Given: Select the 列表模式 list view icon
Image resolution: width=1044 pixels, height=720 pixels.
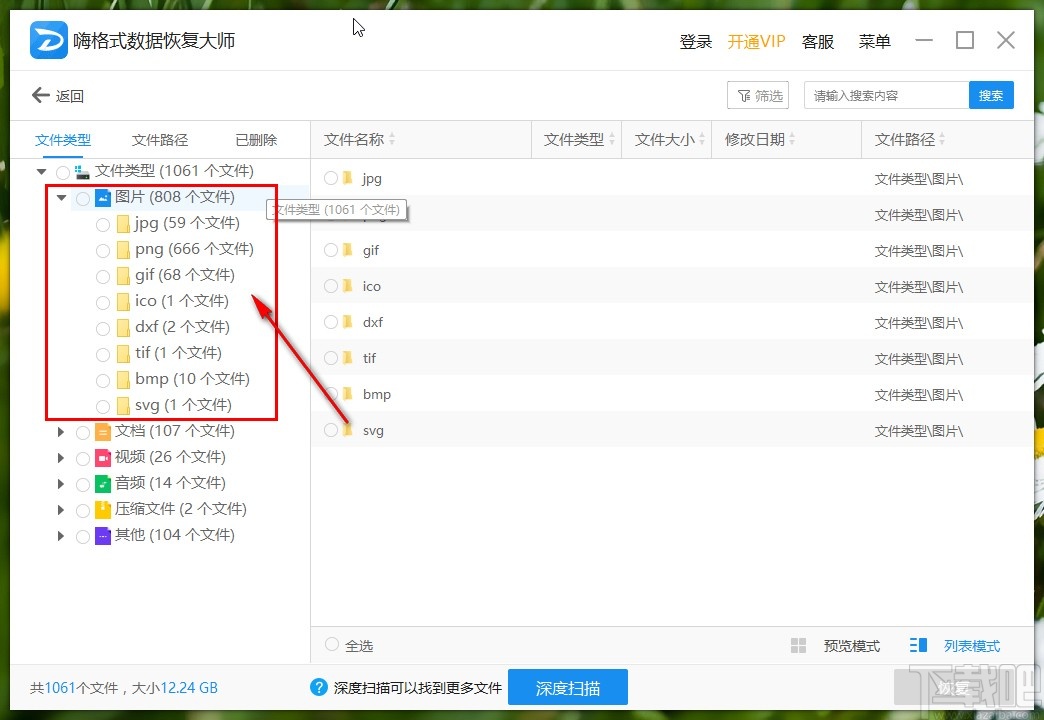Looking at the screenshot, I should click(917, 645).
